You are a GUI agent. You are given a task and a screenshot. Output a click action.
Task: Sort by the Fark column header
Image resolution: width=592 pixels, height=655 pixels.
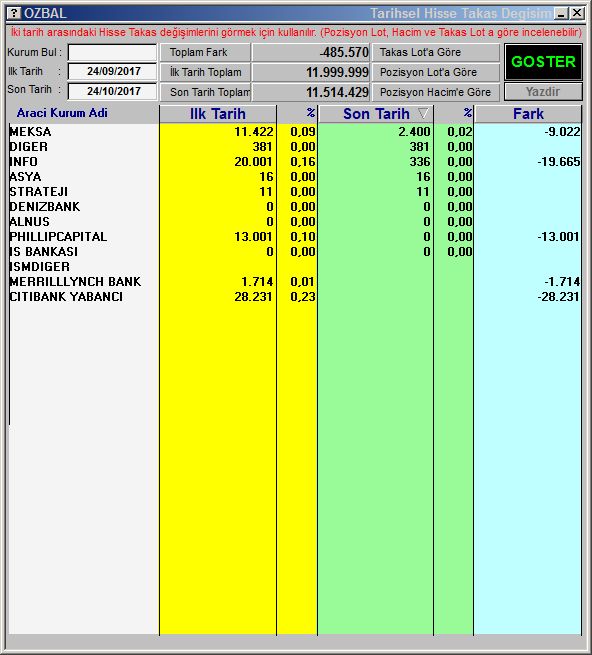(x=528, y=114)
